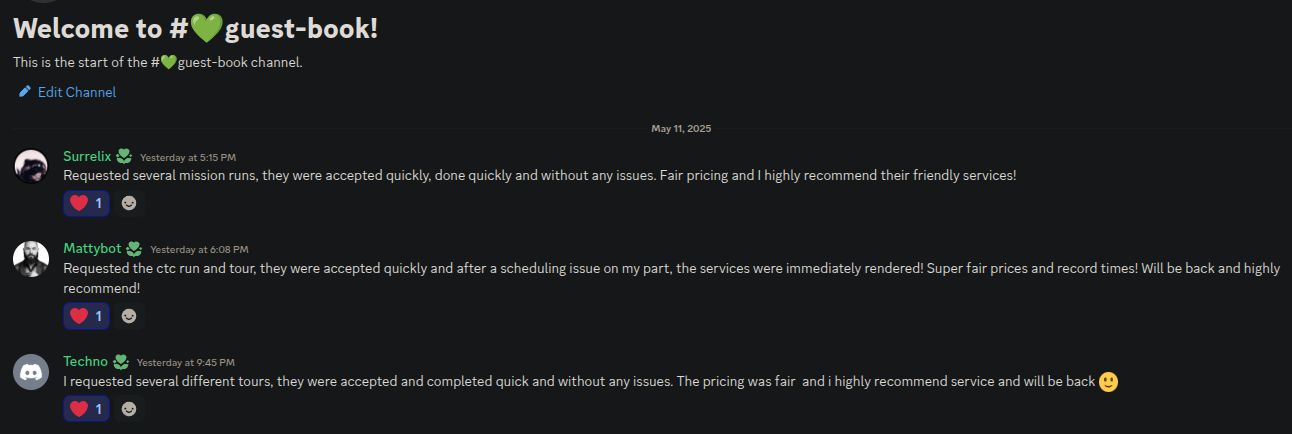Screen dimensions: 1292x434
Task: Click the Surrelix username
Action: coord(87,156)
